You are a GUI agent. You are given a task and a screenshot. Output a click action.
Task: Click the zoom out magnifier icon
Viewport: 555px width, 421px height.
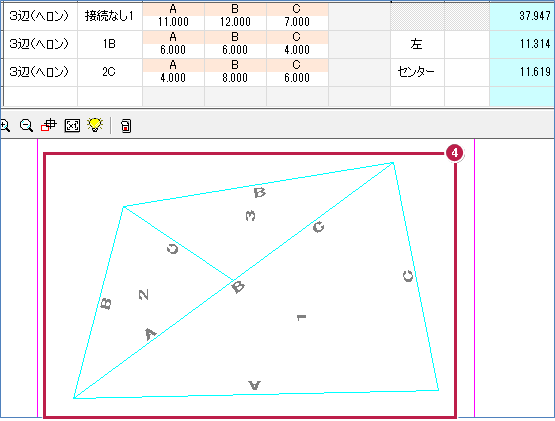[27, 125]
